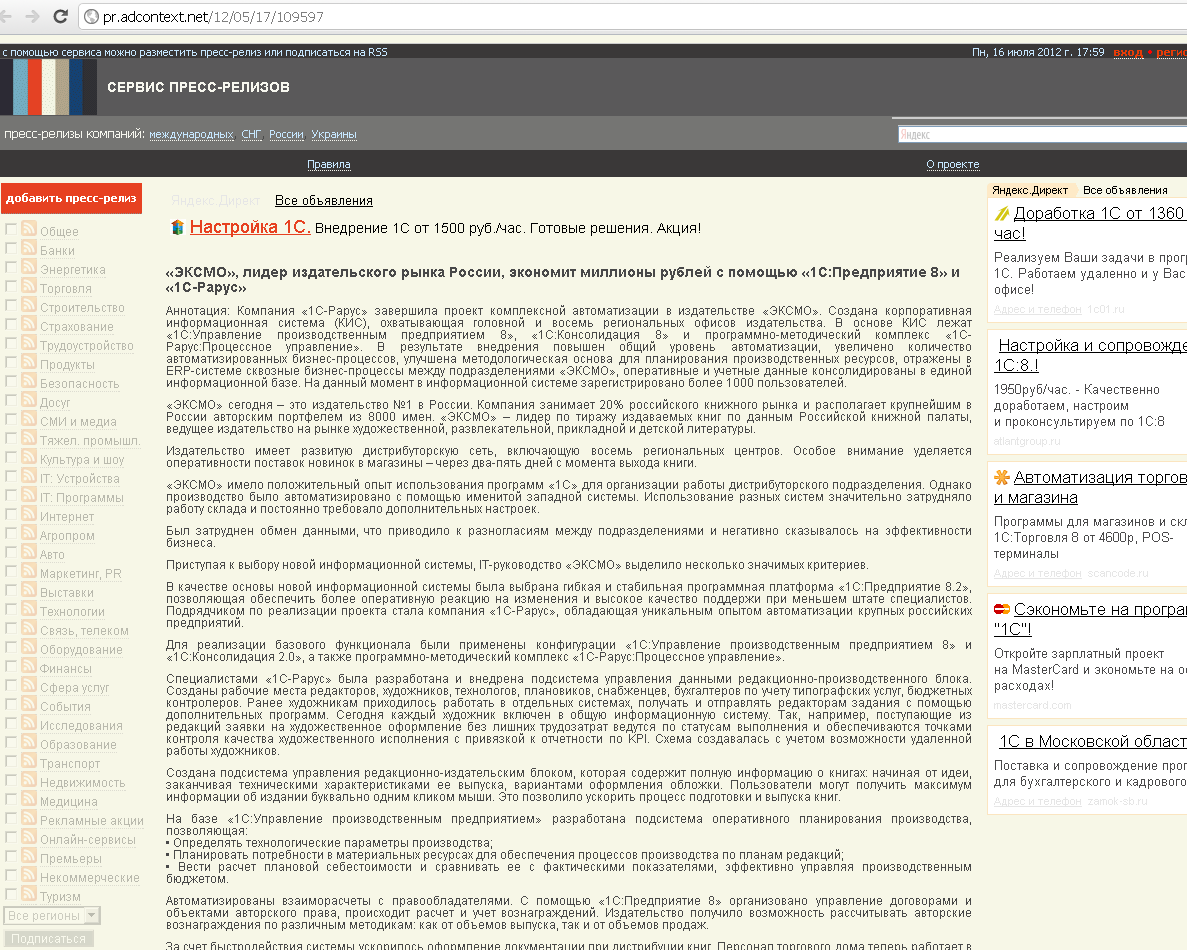The height and width of the screenshot is (950, 1187).
Task: Click the Подписаться button
Action: [48, 939]
